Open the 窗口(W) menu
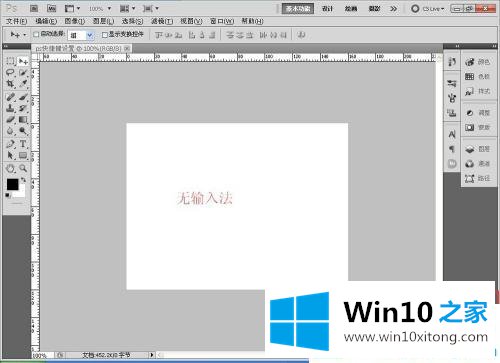Viewport: 500px width, 363px height. click(x=222, y=21)
